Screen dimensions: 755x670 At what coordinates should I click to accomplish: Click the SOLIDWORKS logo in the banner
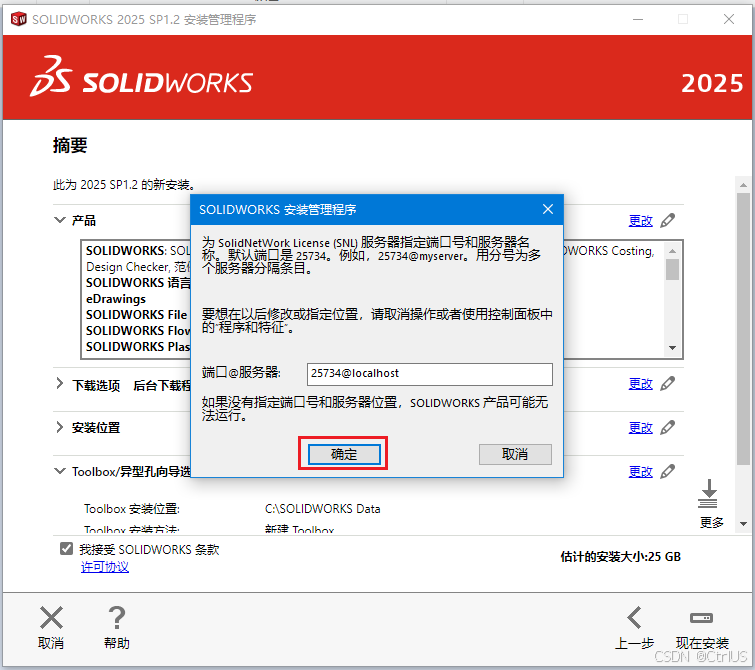coord(142,76)
